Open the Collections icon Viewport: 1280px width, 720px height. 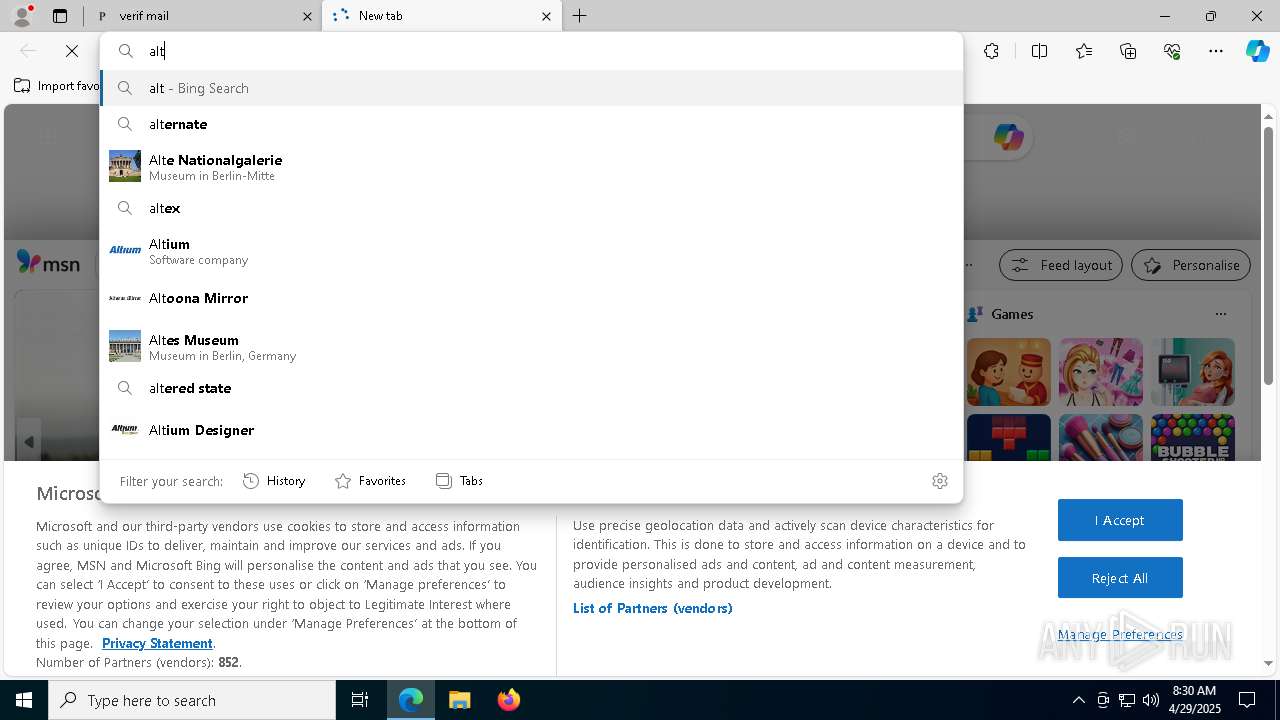pyautogui.click(x=1128, y=51)
